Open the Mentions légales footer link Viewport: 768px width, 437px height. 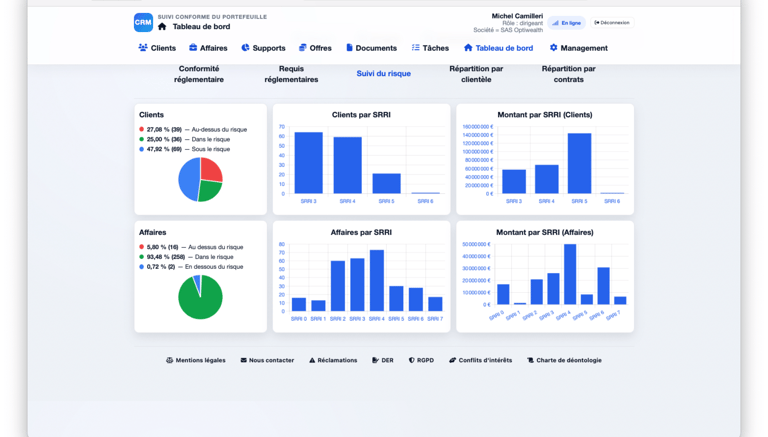pyautogui.click(x=196, y=360)
